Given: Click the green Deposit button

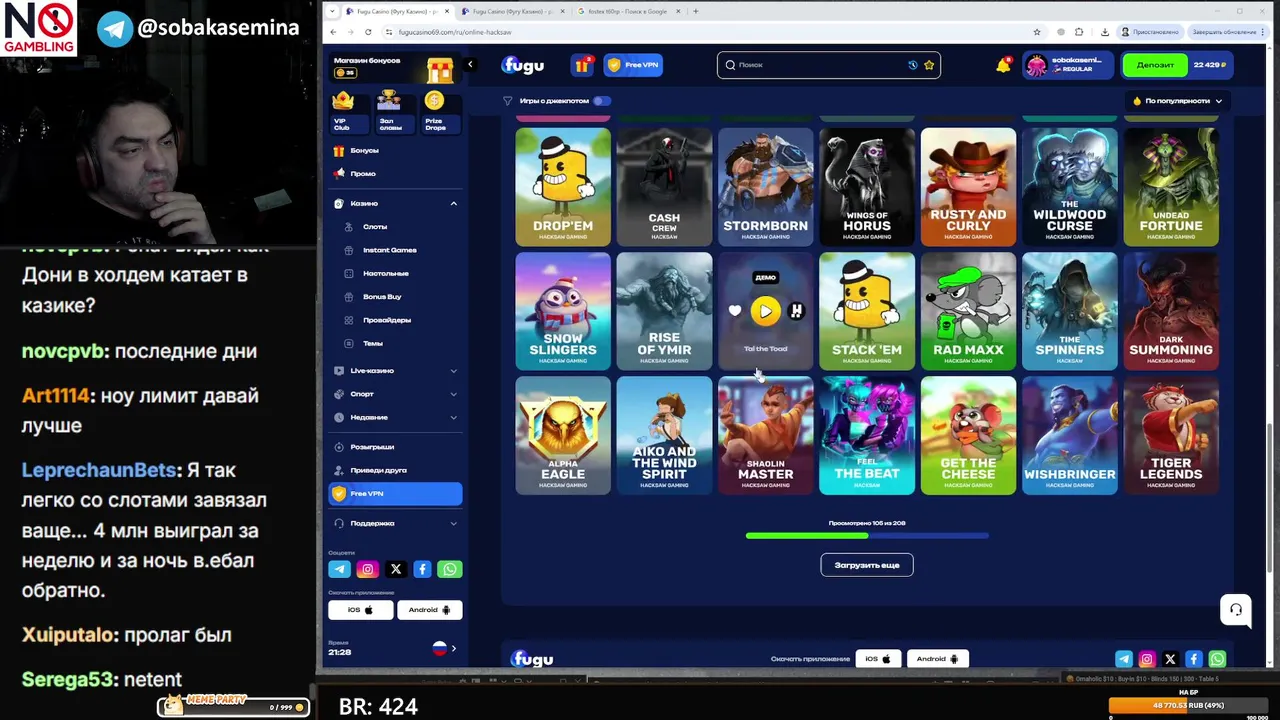Looking at the screenshot, I should (1155, 65).
